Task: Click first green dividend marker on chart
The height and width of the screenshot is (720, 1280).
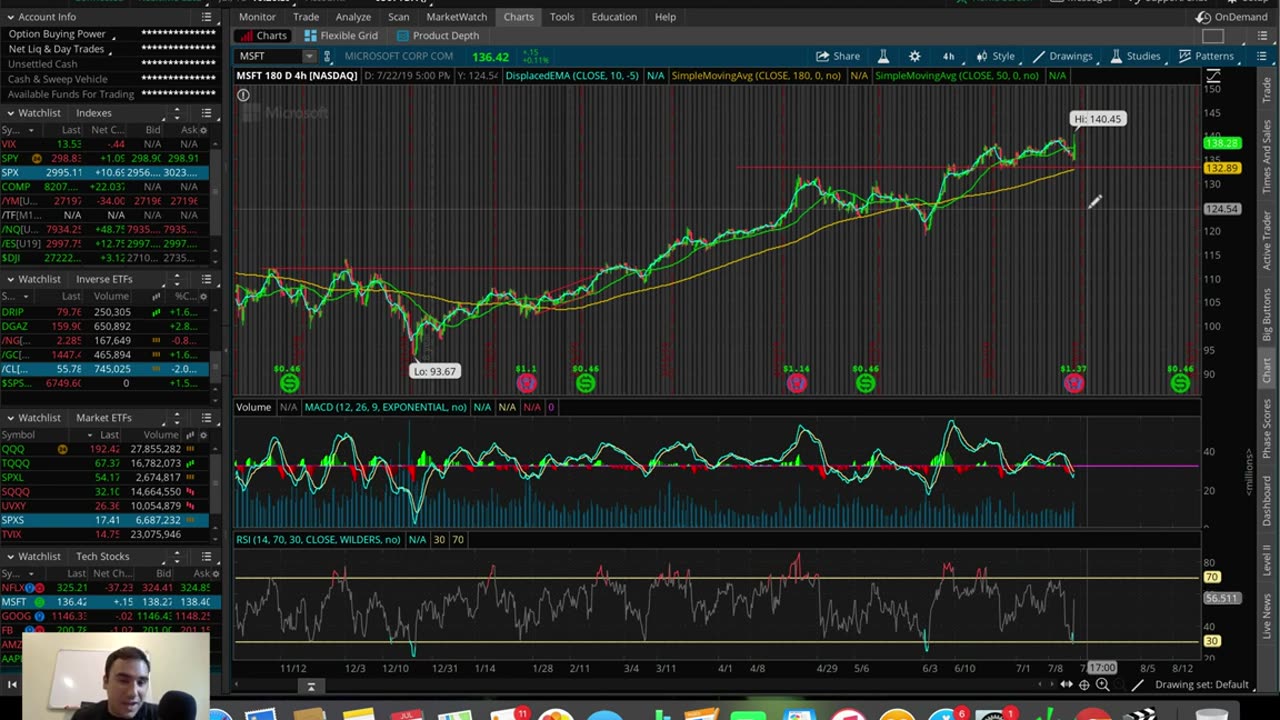Action: (289, 383)
